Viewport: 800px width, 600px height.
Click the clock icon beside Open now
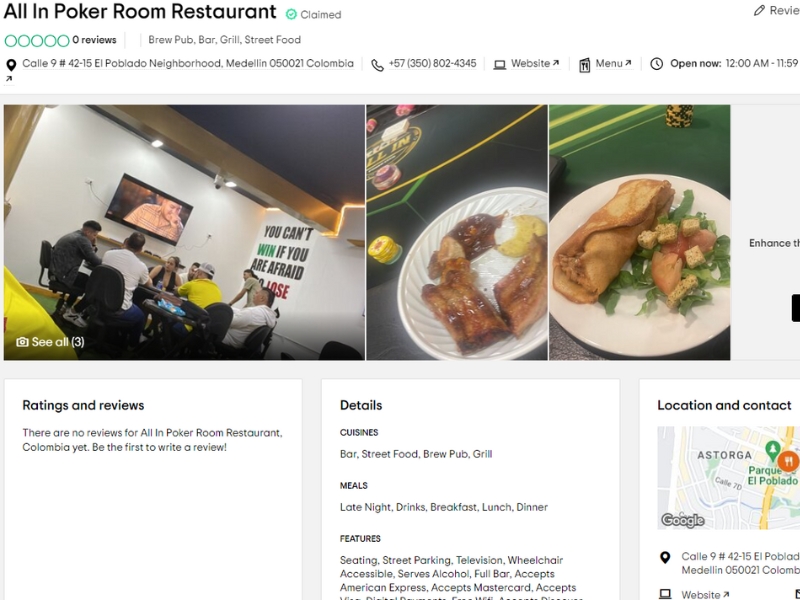click(657, 64)
